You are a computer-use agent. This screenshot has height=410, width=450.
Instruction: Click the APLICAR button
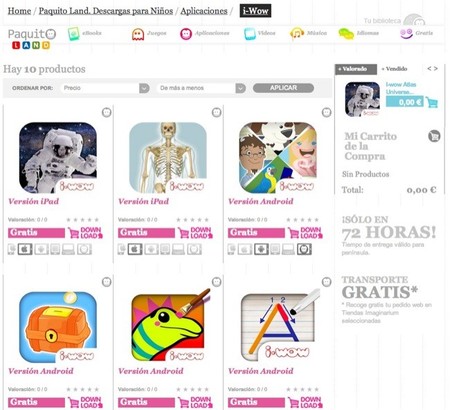(283, 88)
